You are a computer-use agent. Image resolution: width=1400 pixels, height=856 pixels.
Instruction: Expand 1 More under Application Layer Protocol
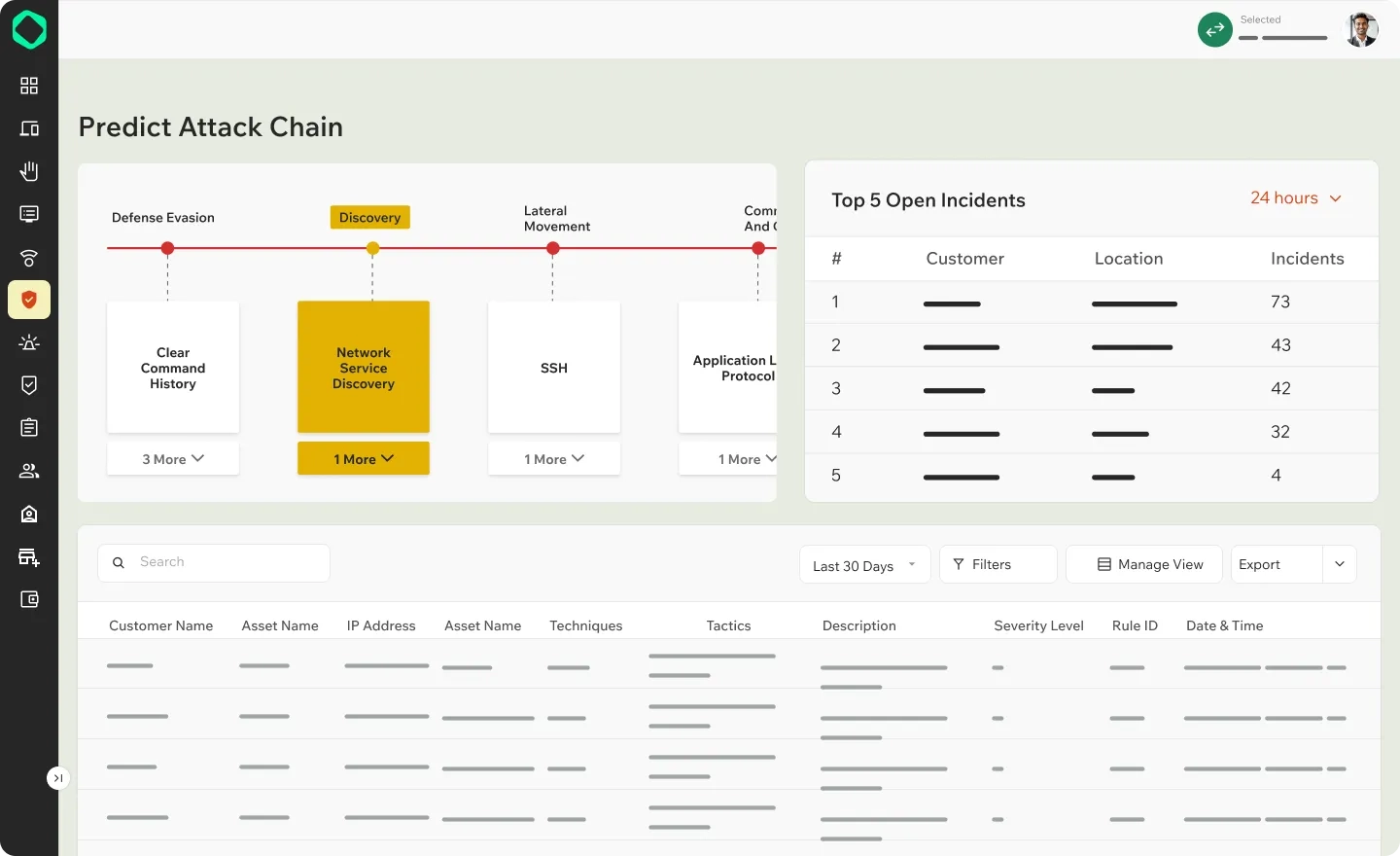[x=727, y=459]
